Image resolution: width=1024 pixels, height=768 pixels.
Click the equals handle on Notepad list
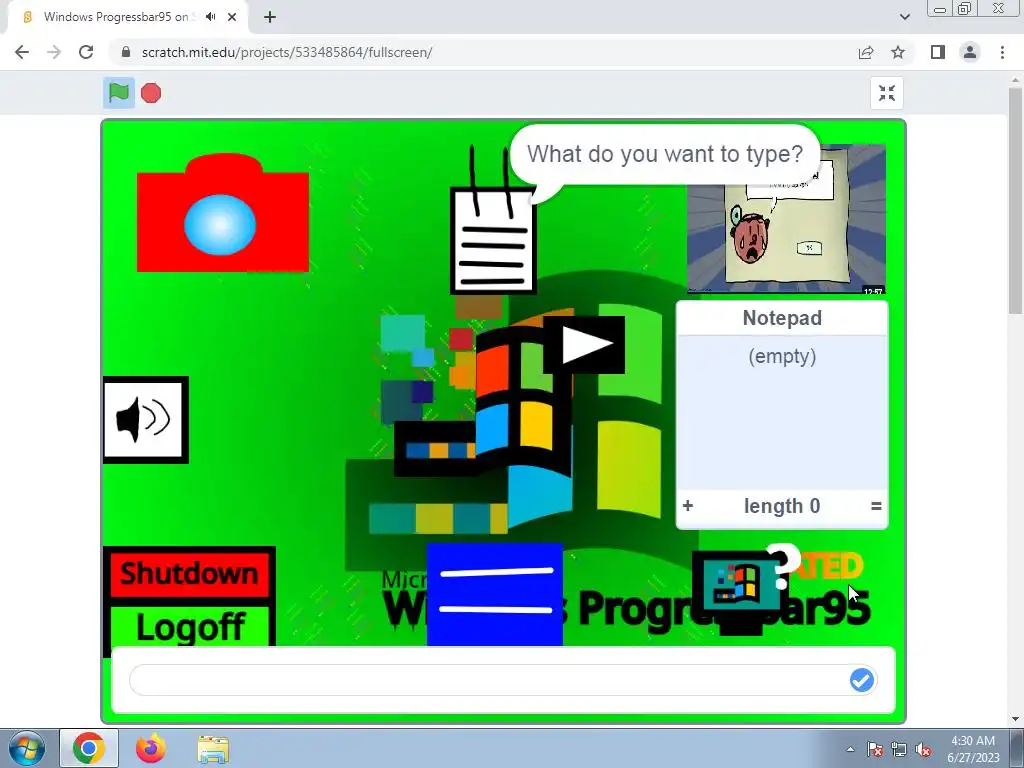tap(876, 506)
